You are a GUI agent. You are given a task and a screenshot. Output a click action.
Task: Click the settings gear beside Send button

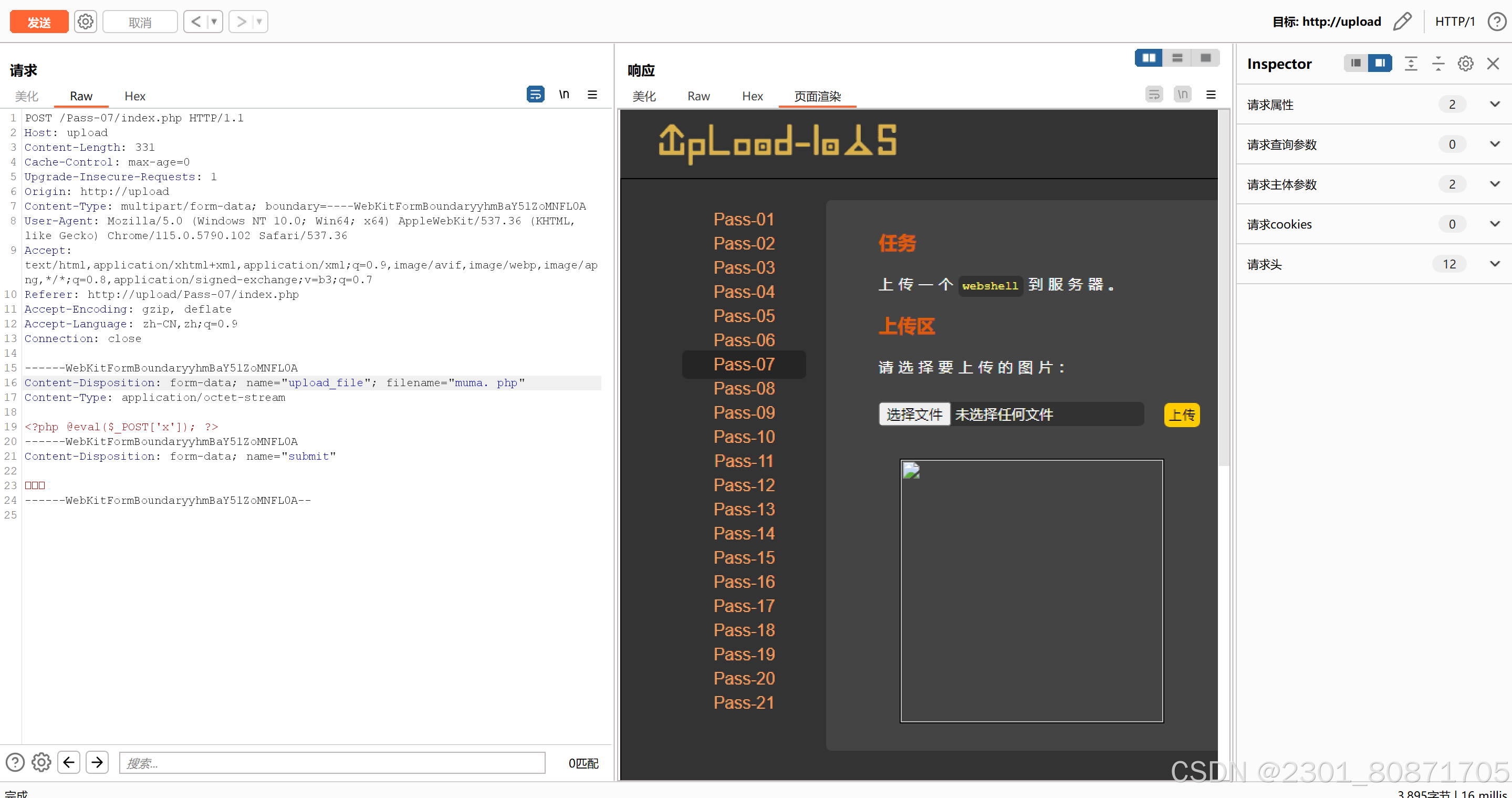(x=86, y=22)
